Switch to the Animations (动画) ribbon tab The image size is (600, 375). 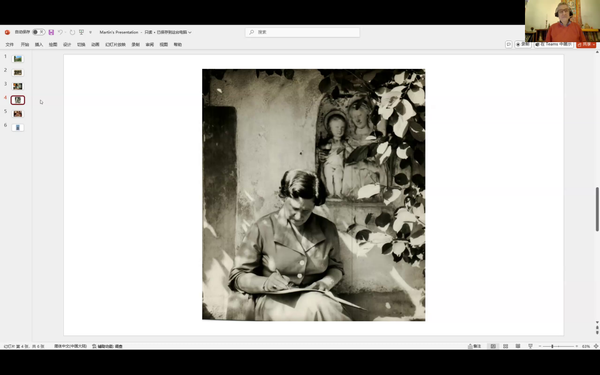tap(95, 45)
